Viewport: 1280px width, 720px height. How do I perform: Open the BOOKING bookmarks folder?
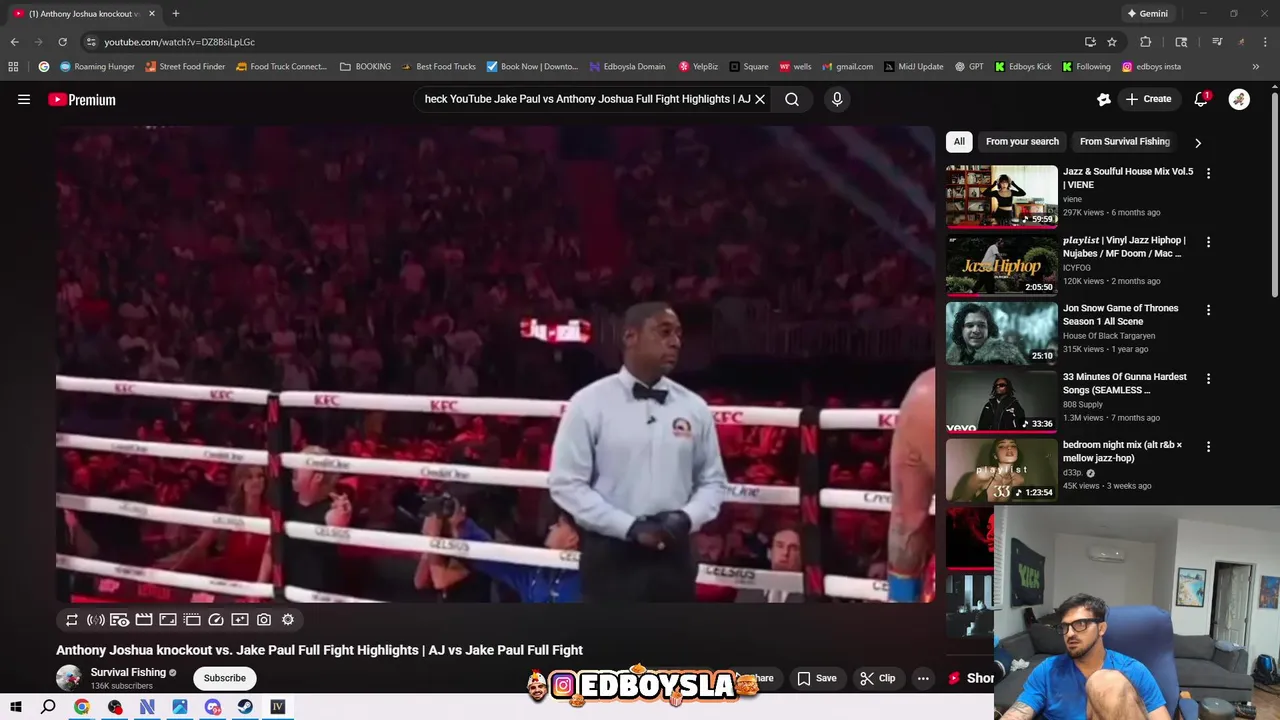point(365,67)
